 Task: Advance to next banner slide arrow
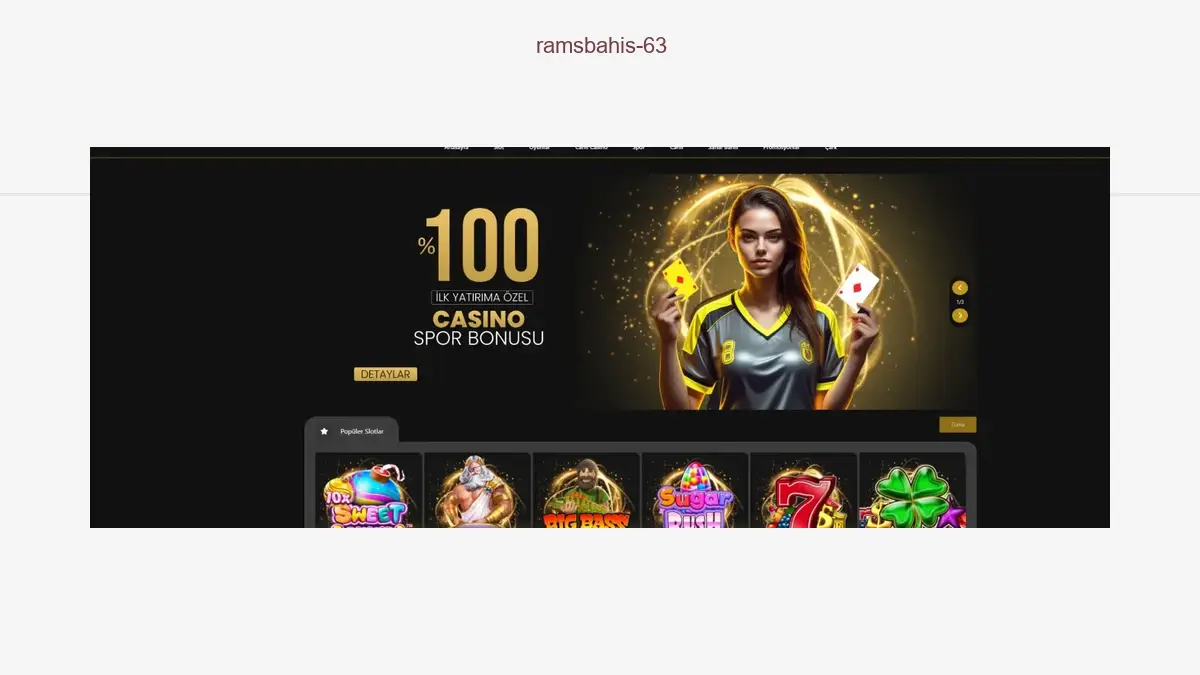point(960,316)
